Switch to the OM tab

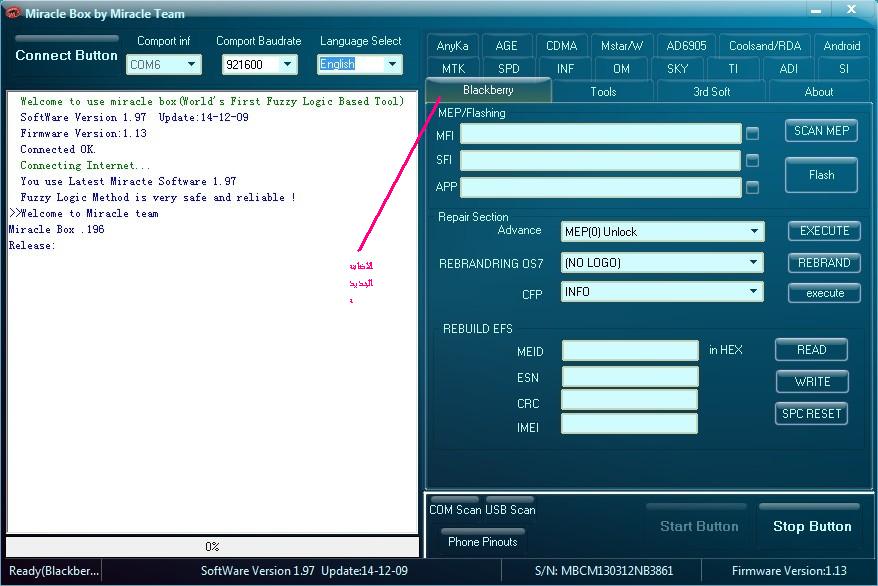point(621,69)
